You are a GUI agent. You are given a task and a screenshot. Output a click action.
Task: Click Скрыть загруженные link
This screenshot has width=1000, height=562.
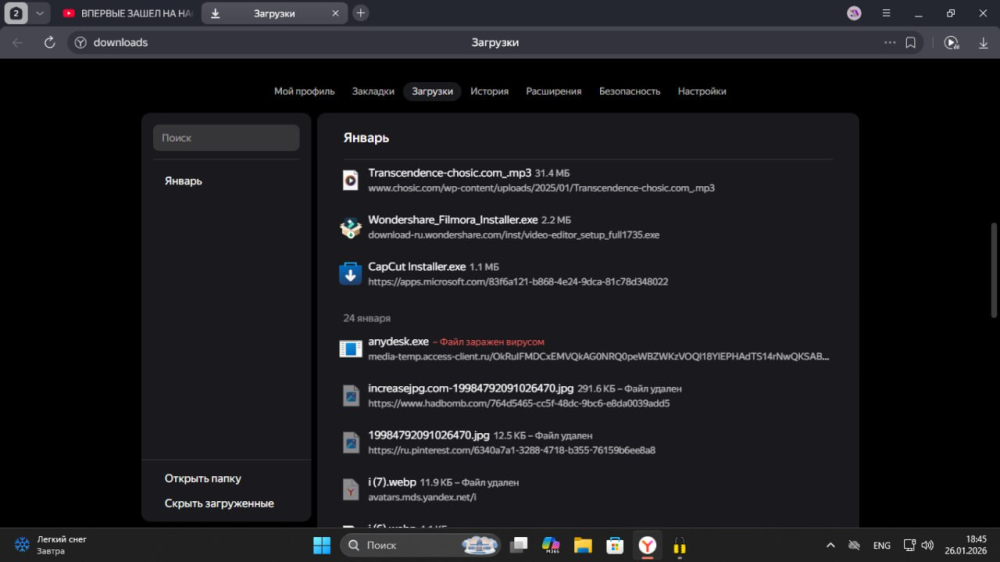(x=219, y=503)
